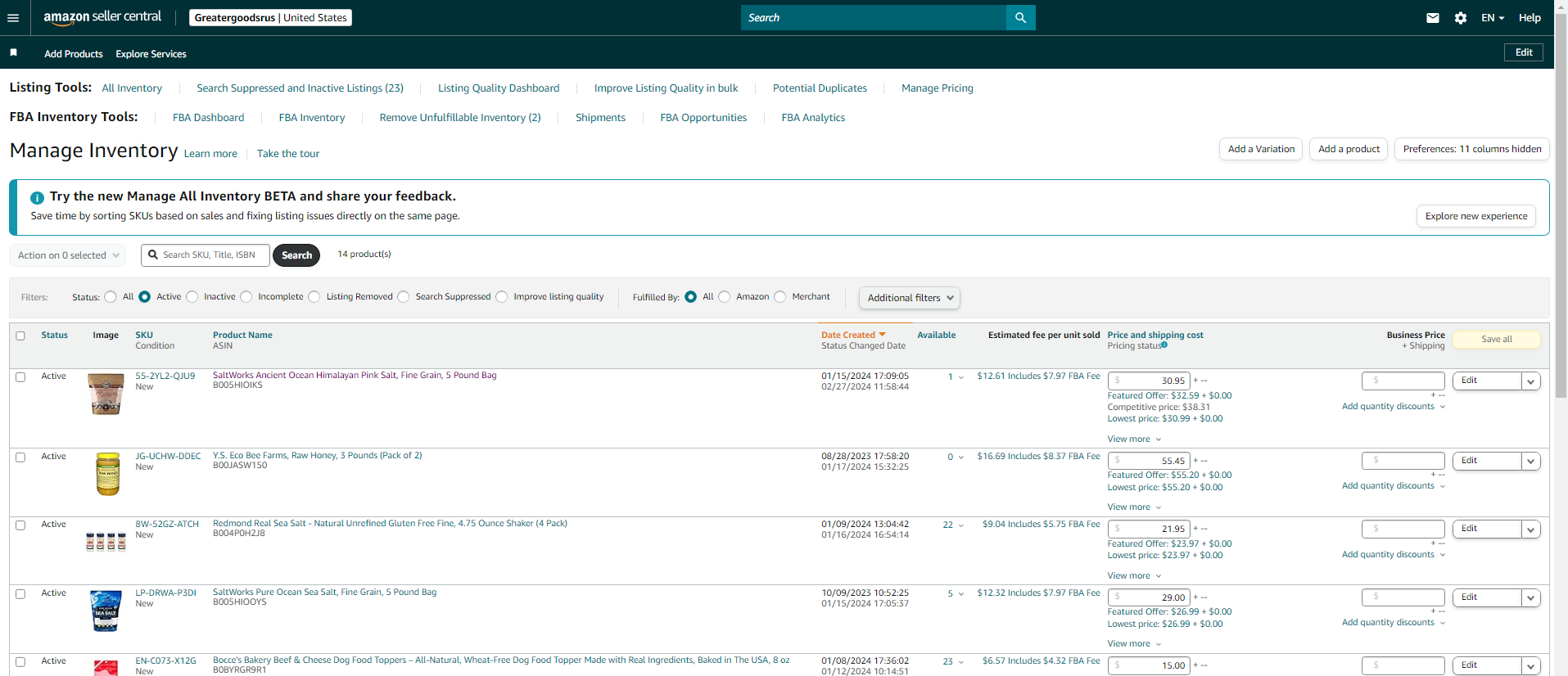Expand View more for the Himalayan Pink Salt pricing
This screenshot has width=1568, height=676.
1135,439
